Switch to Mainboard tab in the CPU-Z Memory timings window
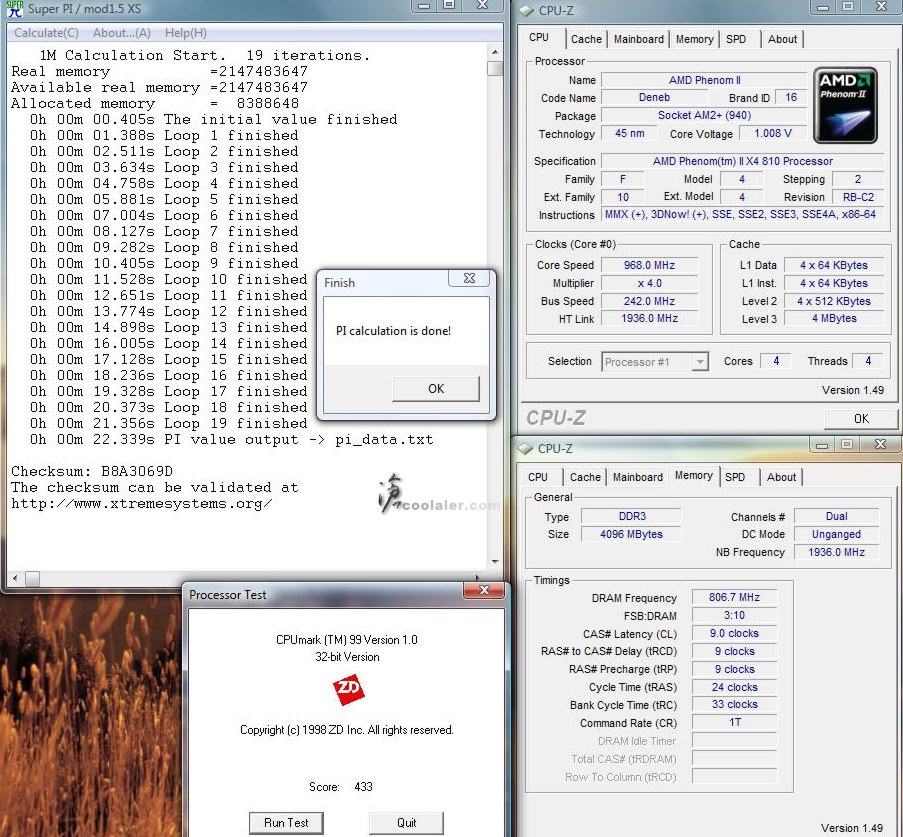 tap(638, 477)
